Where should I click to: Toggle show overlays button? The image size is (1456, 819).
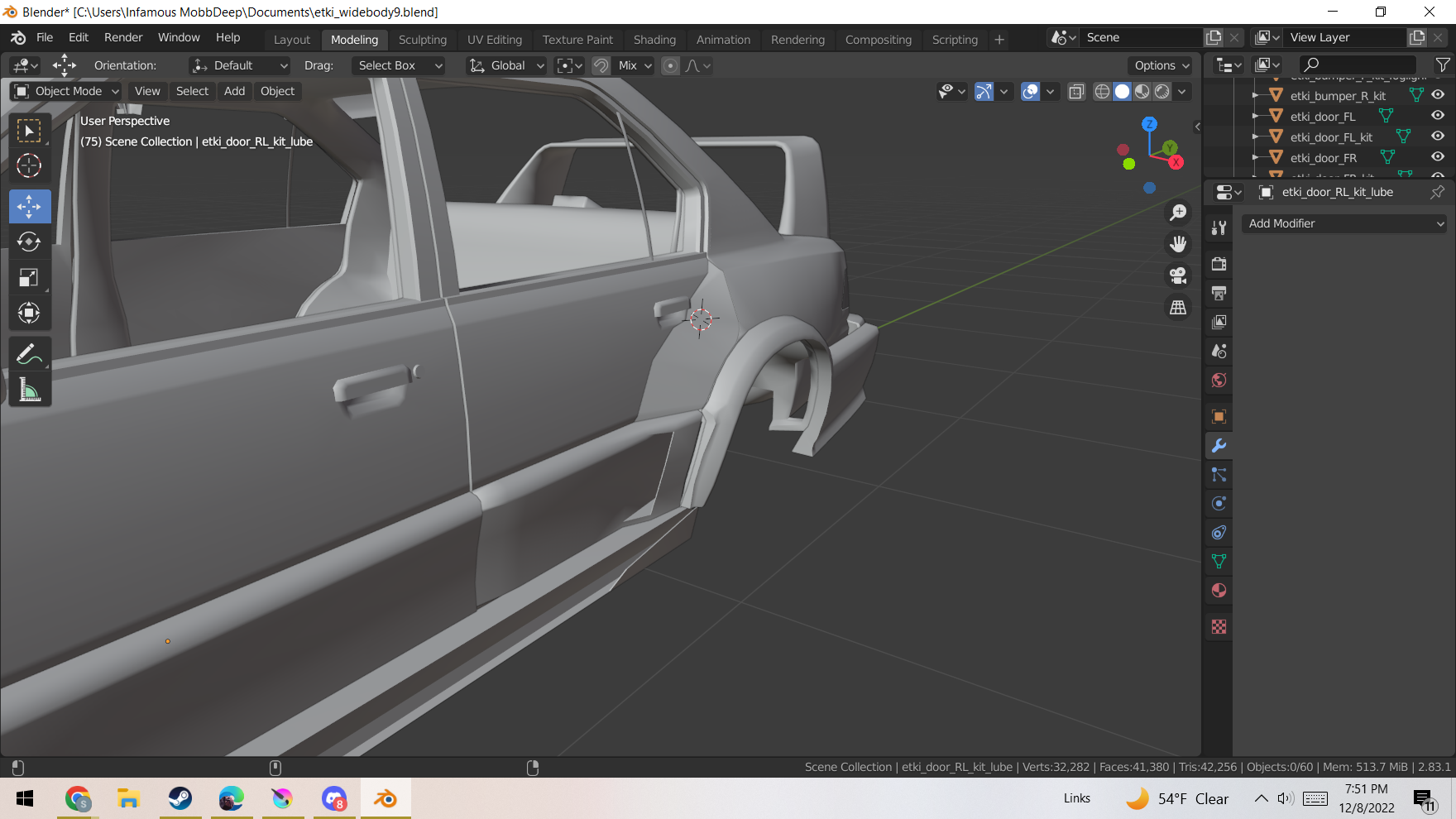tap(1030, 91)
